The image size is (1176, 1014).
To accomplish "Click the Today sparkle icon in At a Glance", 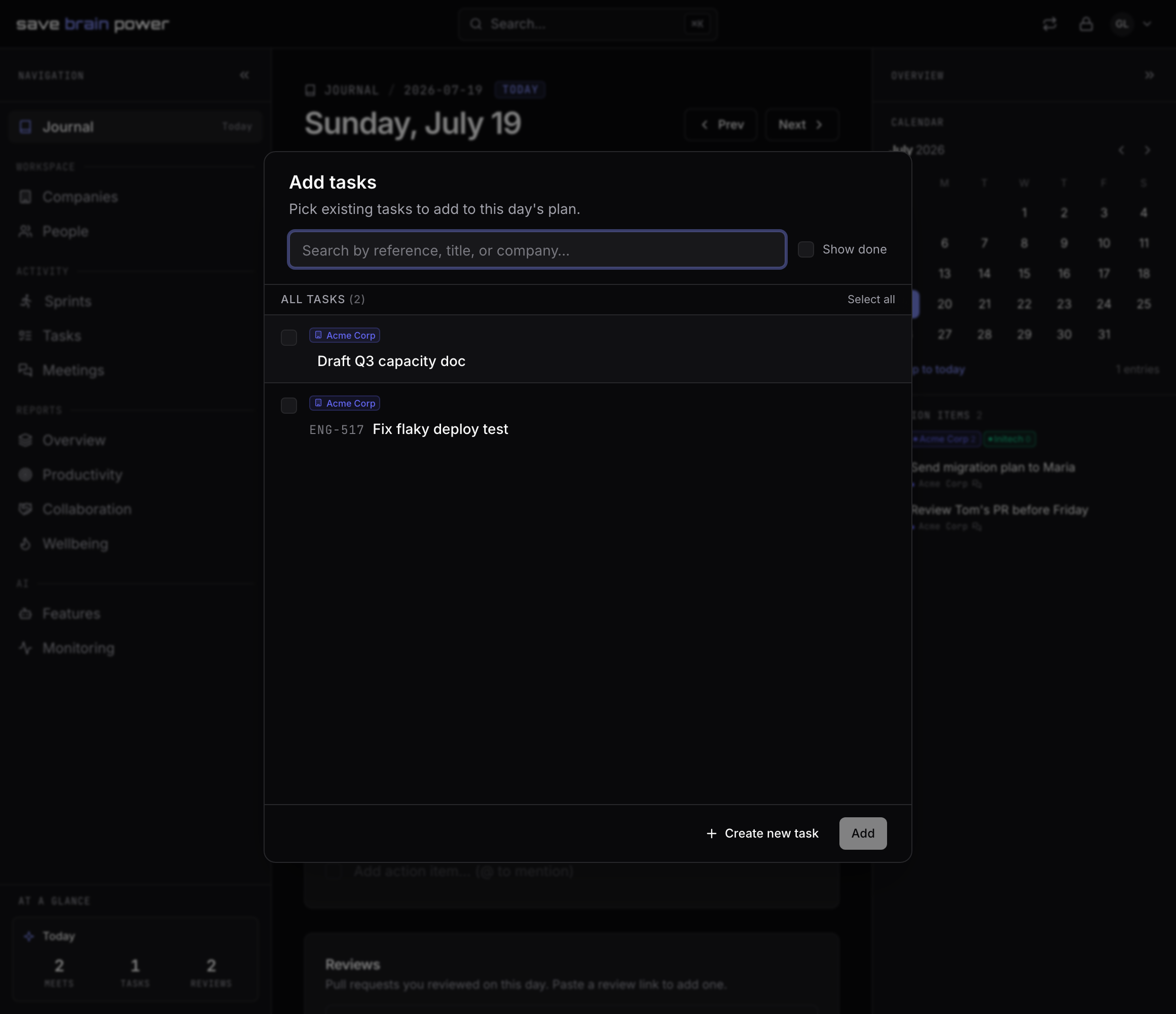I will pyautogui.click(x=29, y=936).
